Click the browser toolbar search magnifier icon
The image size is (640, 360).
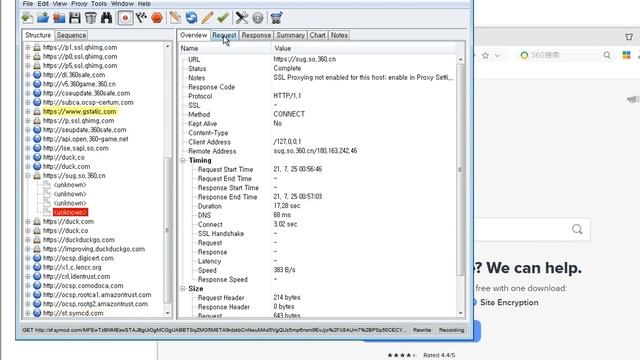pyautogui.click(x=607, y=55)
